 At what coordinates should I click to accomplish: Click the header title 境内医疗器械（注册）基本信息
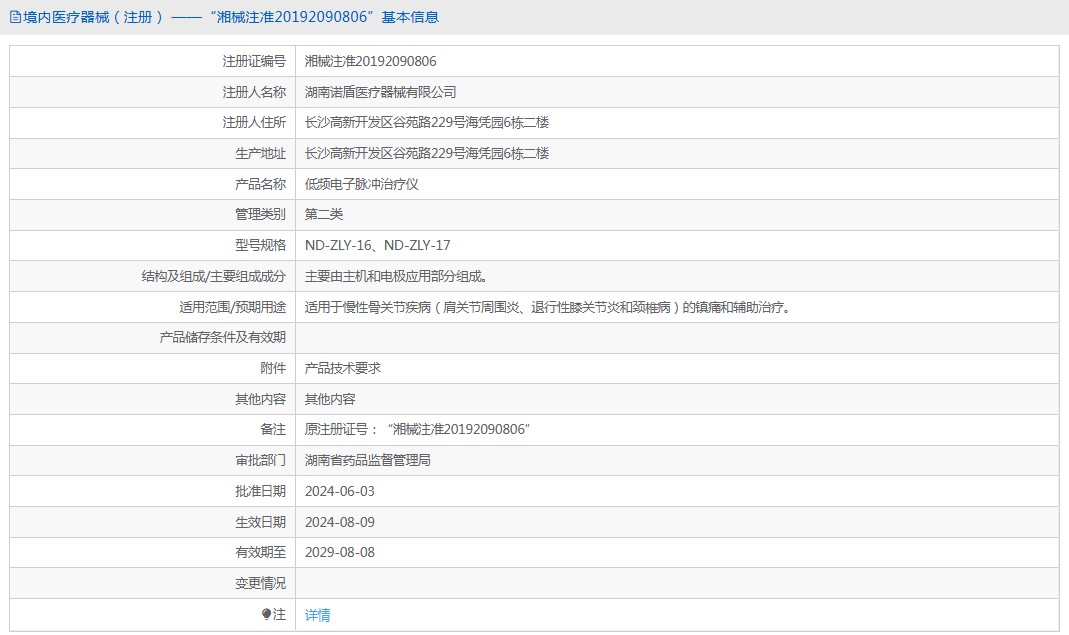click(x=231, y=17)
